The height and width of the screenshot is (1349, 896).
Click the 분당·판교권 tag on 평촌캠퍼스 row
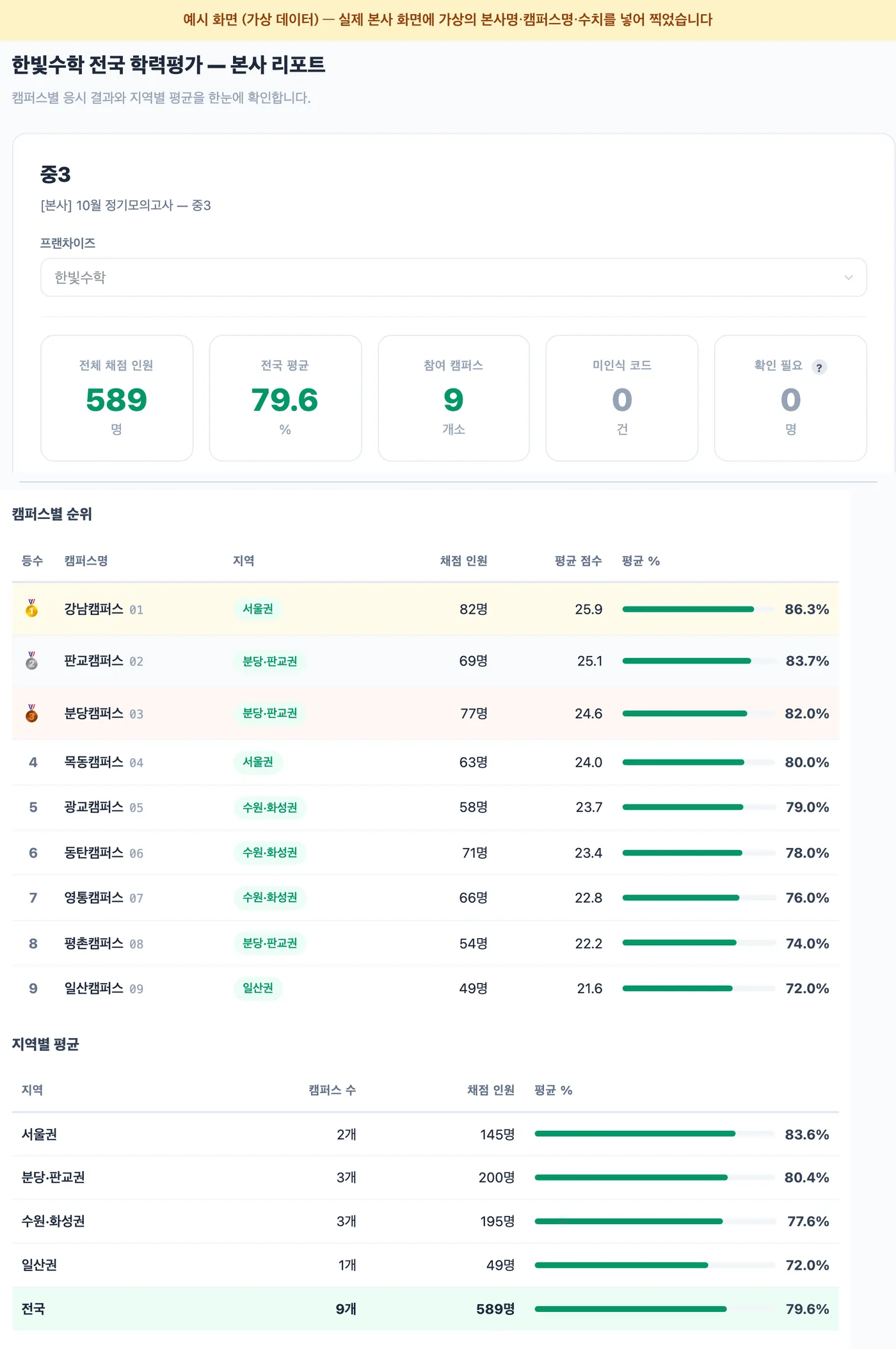pyautogui.click(x=269, y=943)
